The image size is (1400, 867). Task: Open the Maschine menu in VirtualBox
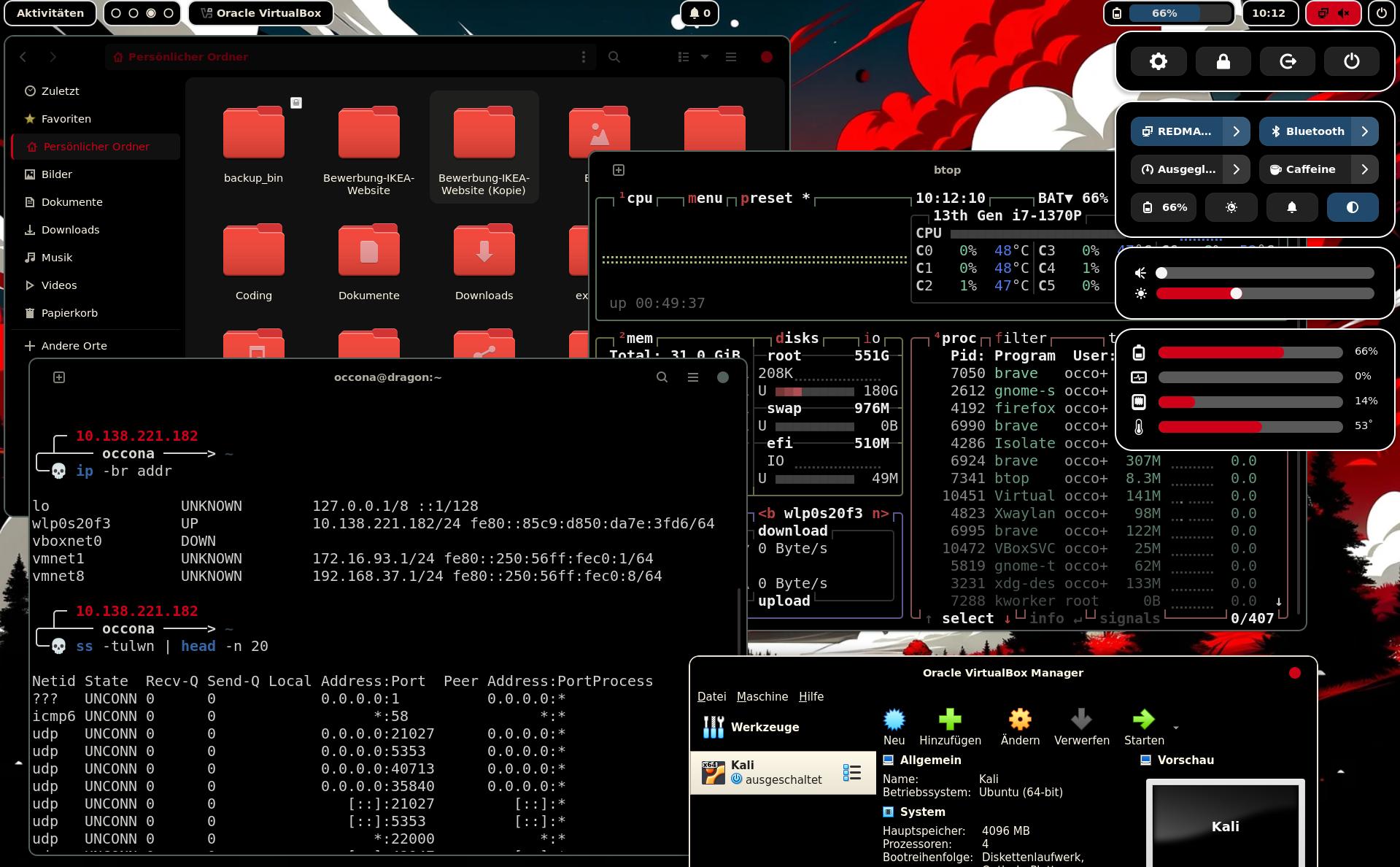[x=762, y=696]
